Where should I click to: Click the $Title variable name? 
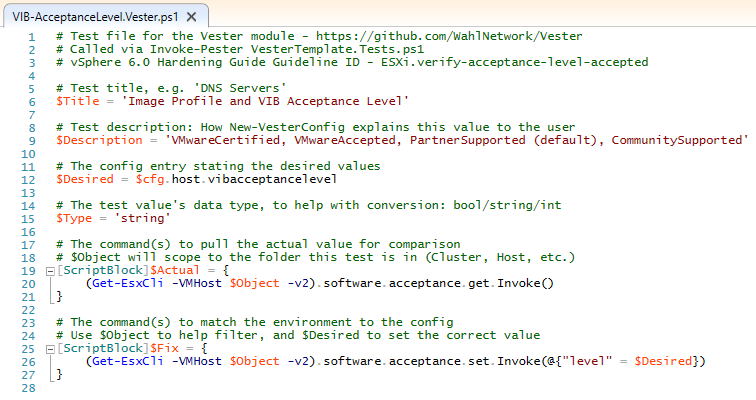pyautogui.click(x=77, y=102)
